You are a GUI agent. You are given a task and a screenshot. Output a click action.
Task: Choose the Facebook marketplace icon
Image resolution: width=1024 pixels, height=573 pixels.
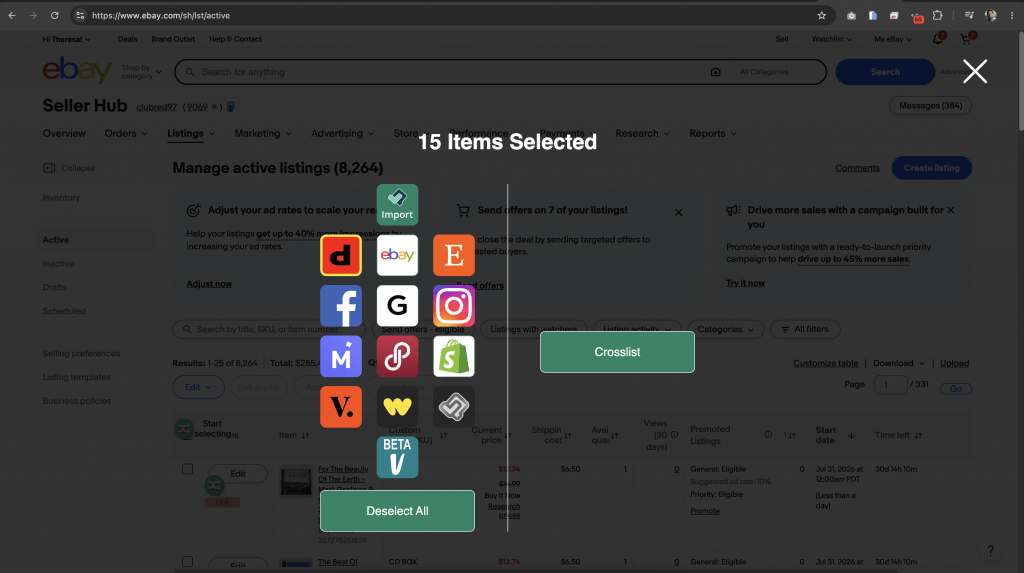click(x=341, y=306)
